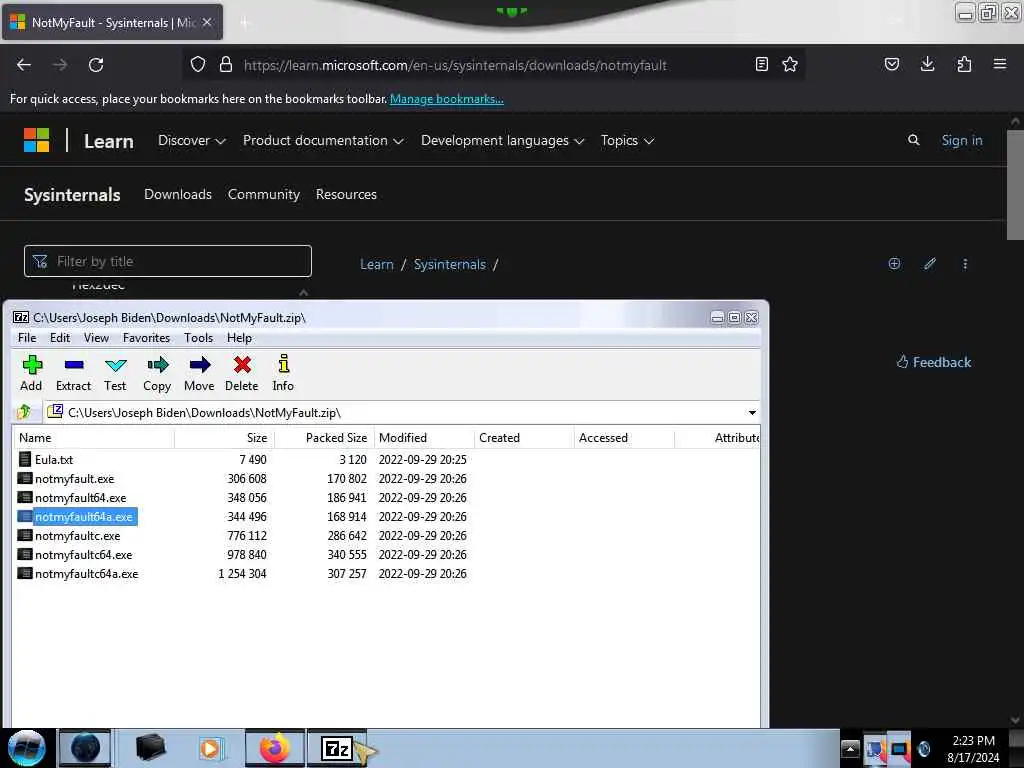The height and width of the screenshot is (768, 1024).
Task: Go up one folder level in 7-Zip
Action: [x=25, y=412]
